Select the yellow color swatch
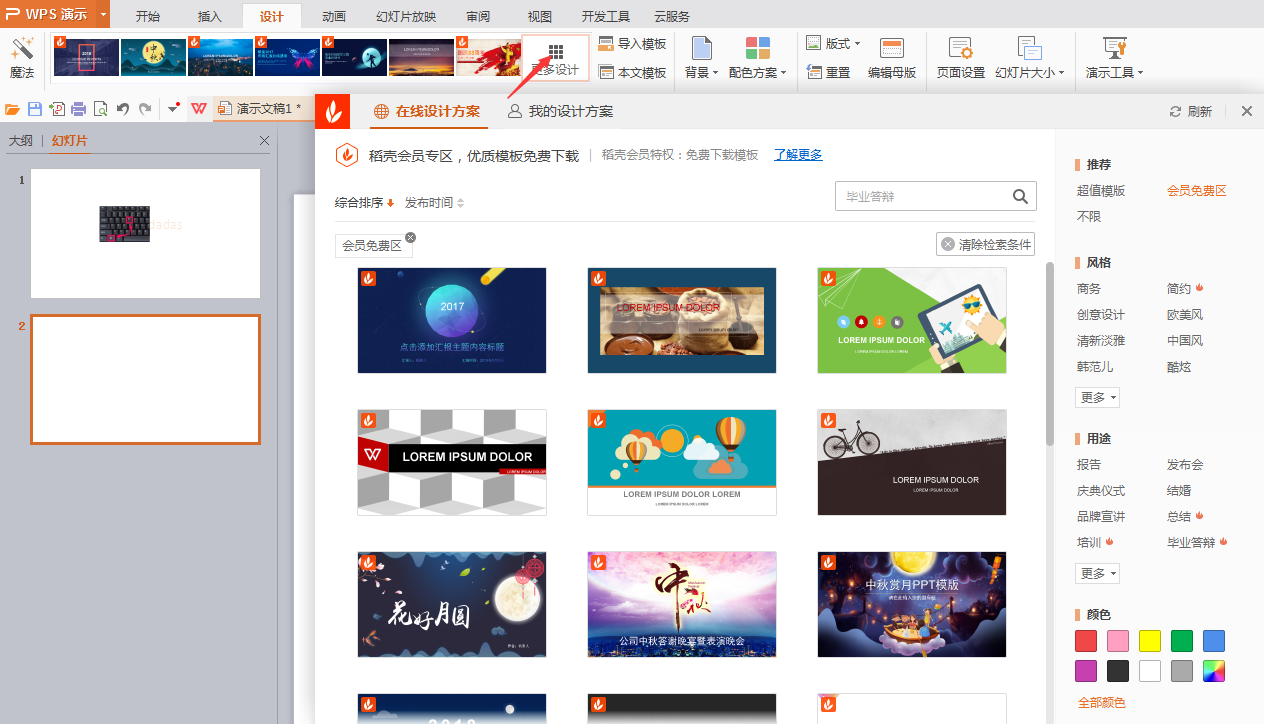 (x=1150, y=641)
